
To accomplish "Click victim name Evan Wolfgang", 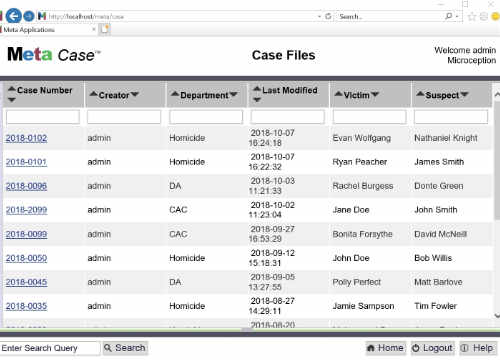I will pos(362,138).
